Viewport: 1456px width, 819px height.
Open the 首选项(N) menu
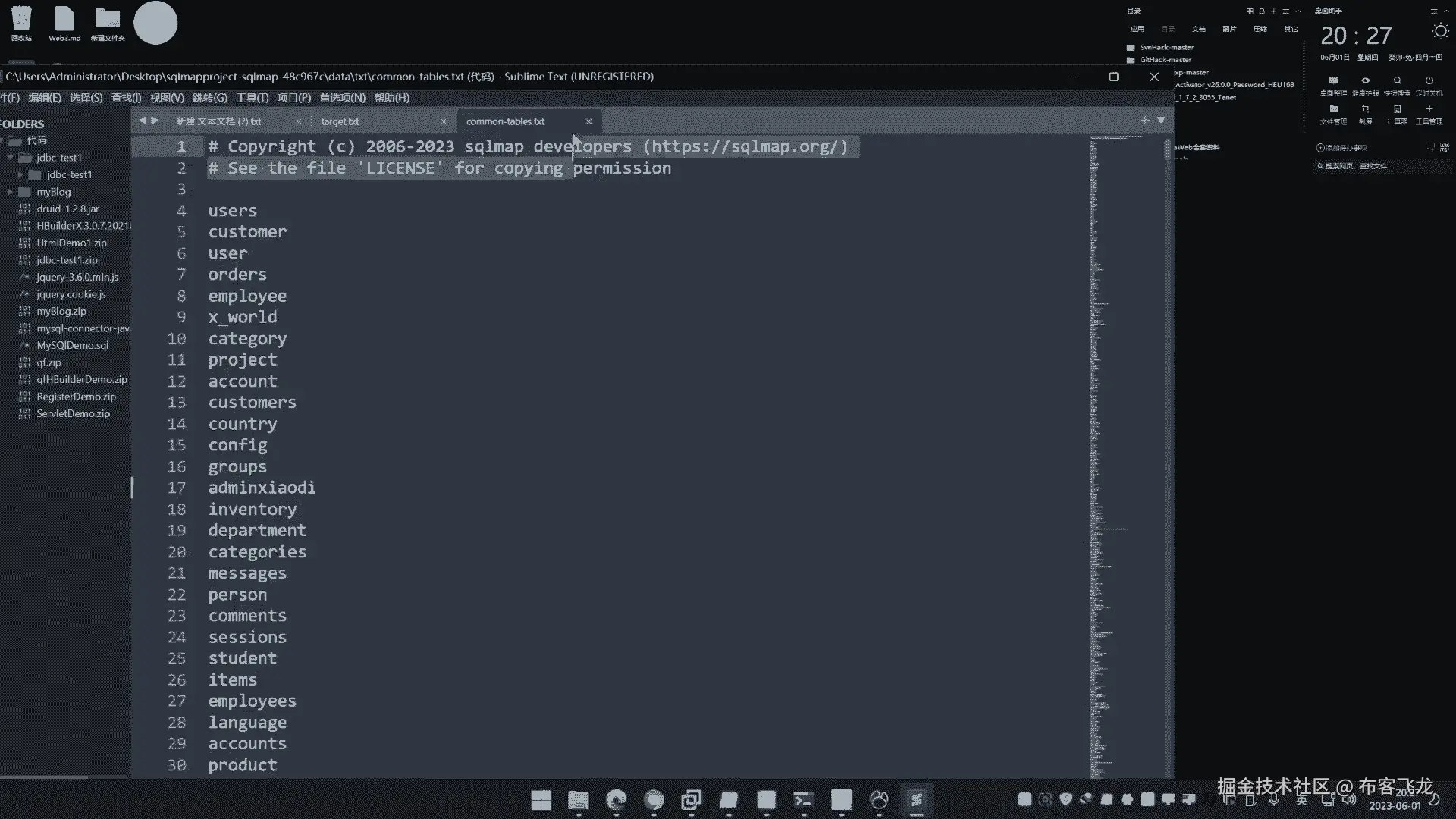[342, 98]
